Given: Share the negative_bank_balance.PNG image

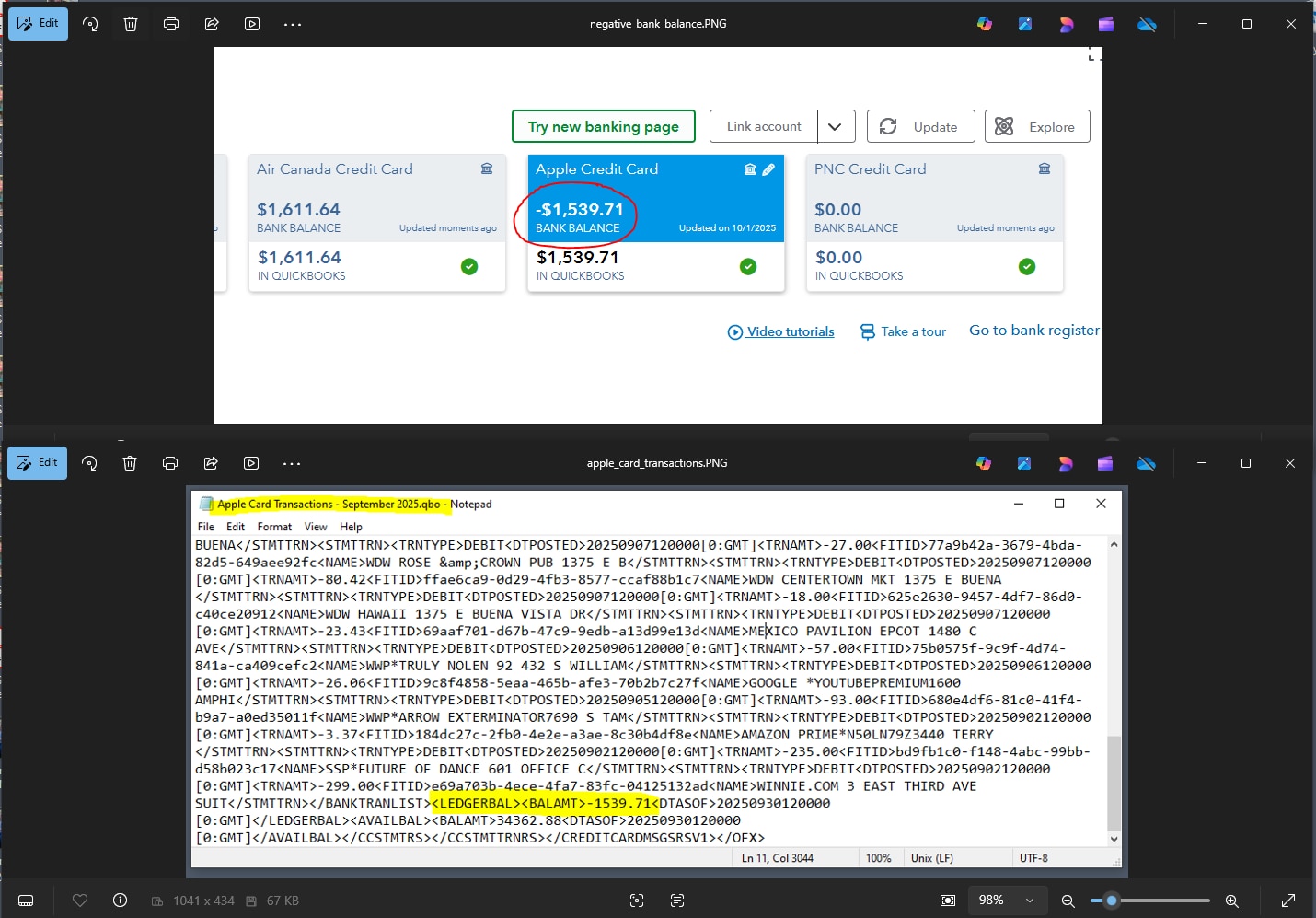Looking at the screenshot, I should [212, 24].
